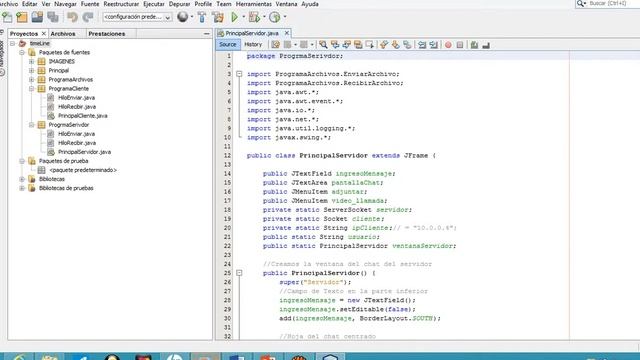Toggle Highlight Search in editor toolbar
The image size is (640, 360).
358,44
